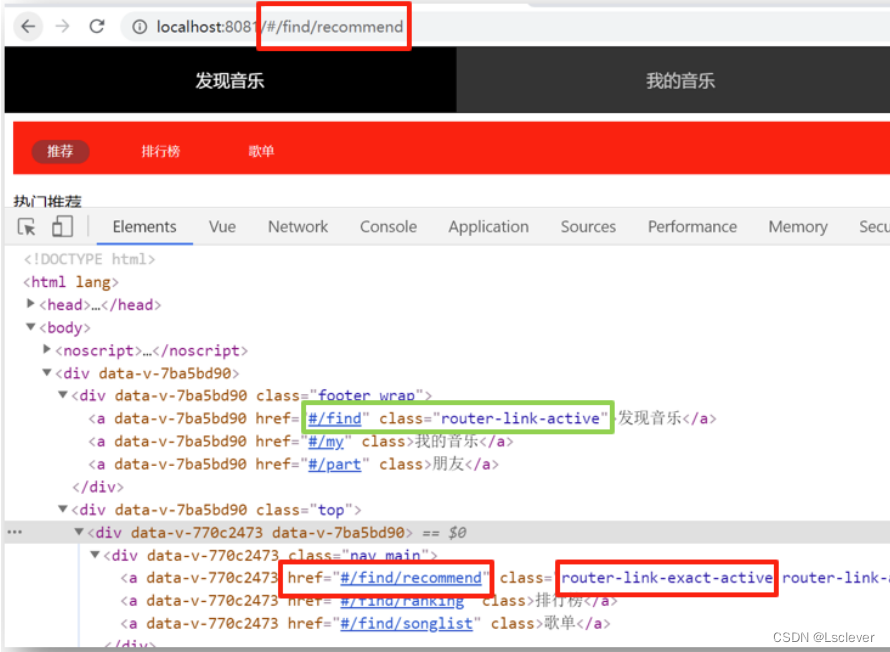890x652 pixels.
Task: Click the page reload icon
Action: coord(96,27)
